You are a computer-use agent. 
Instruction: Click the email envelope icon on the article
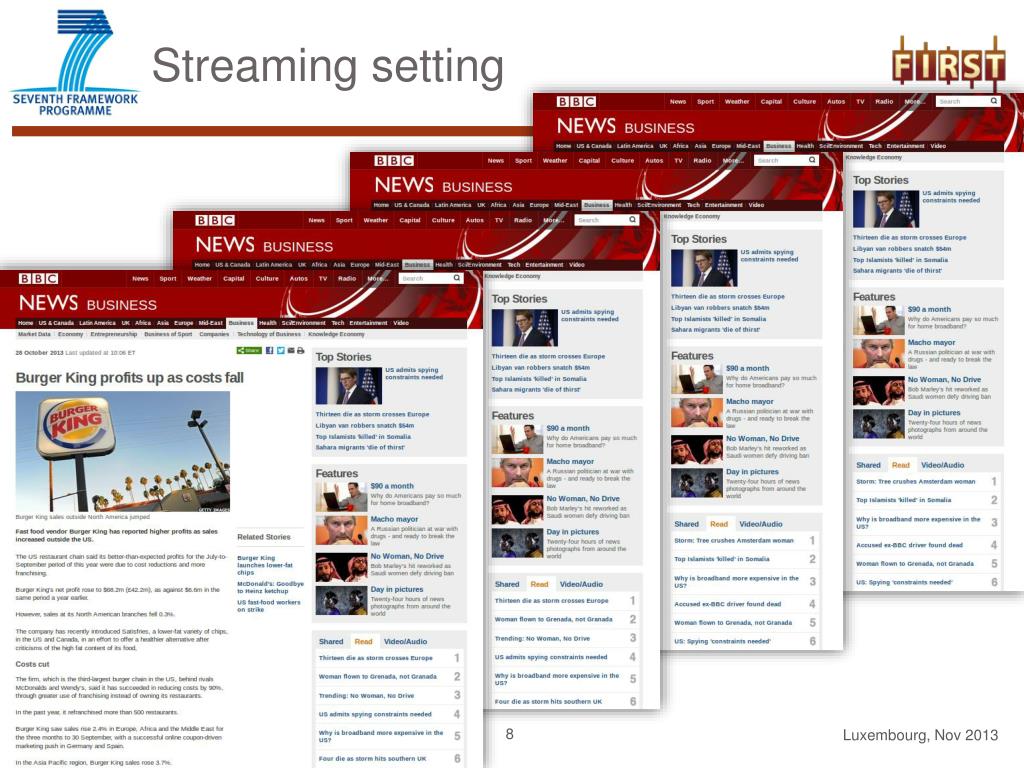[x=291, y=351]
